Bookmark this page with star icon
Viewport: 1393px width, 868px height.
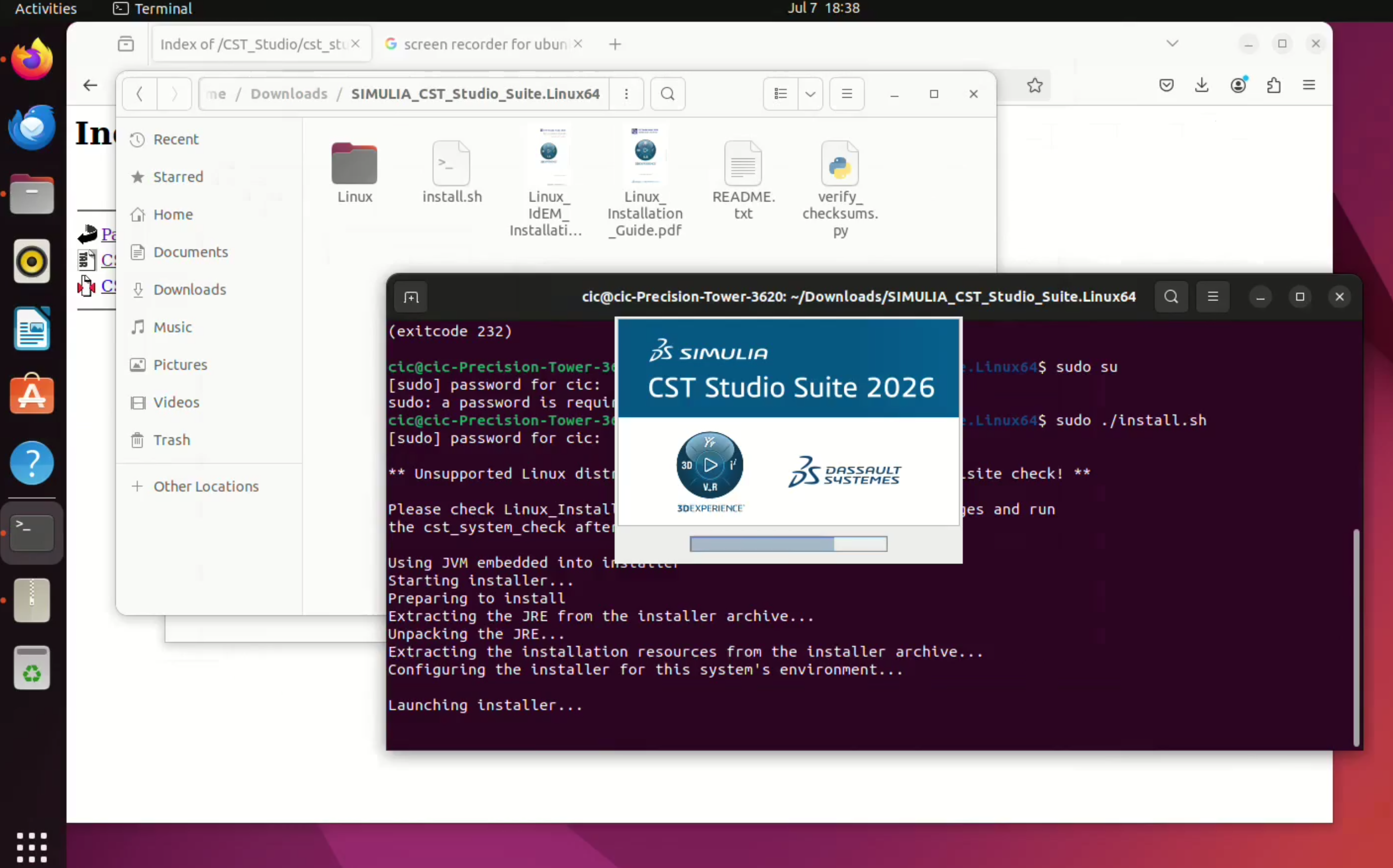(1035, 85)
